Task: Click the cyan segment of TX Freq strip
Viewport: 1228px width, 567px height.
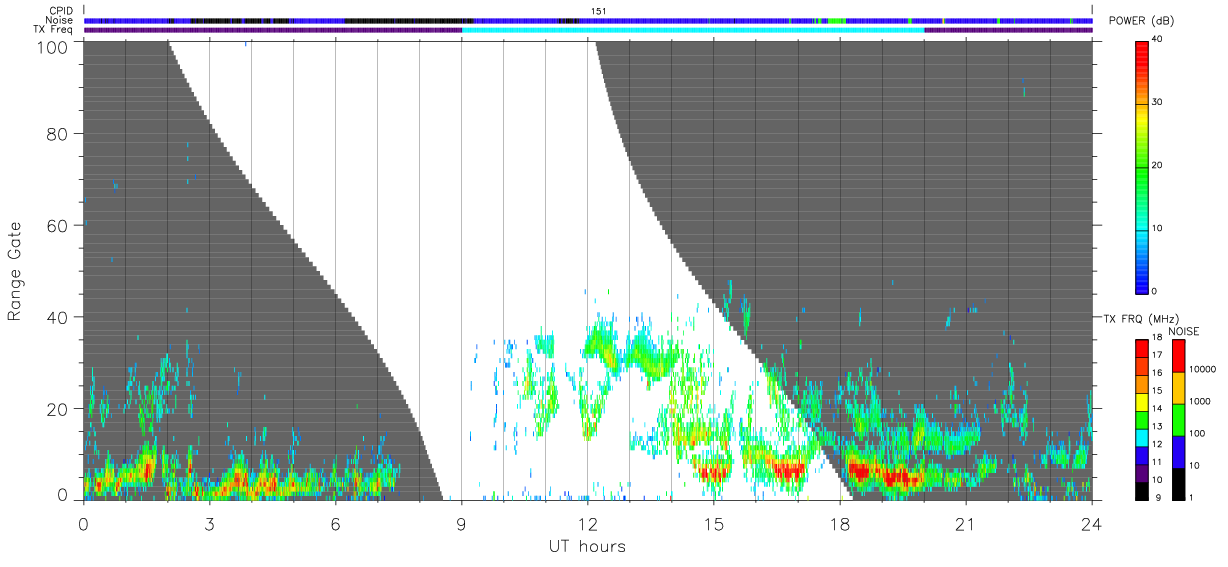Action: pyautogui.click(x=693, y=30)
